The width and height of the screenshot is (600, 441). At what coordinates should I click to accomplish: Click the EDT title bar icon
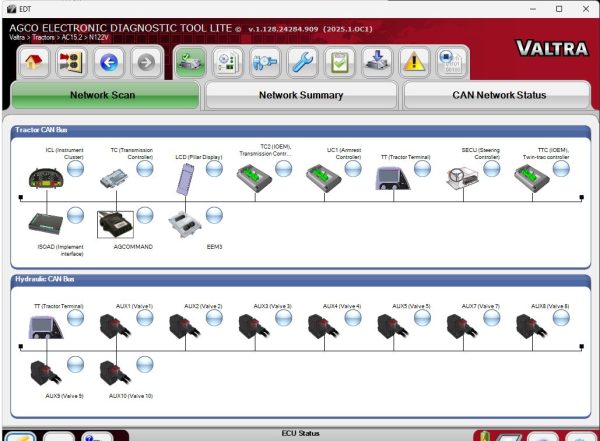pyautogui.click(x=11, y=9)
